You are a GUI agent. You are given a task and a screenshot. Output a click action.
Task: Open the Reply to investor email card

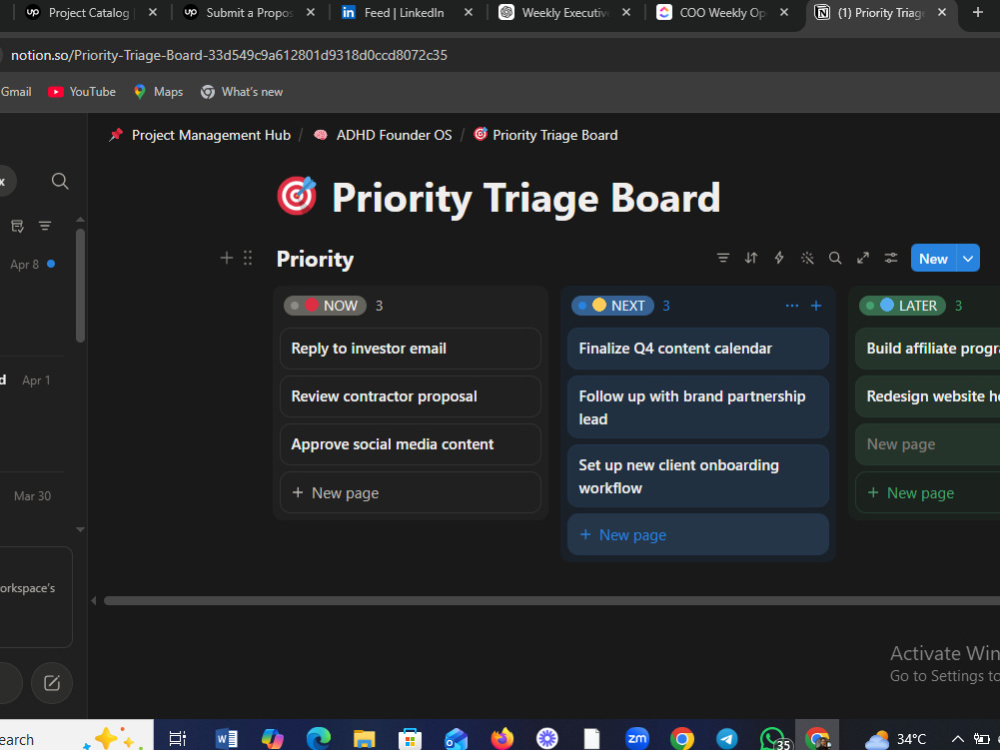click(410, 348)
